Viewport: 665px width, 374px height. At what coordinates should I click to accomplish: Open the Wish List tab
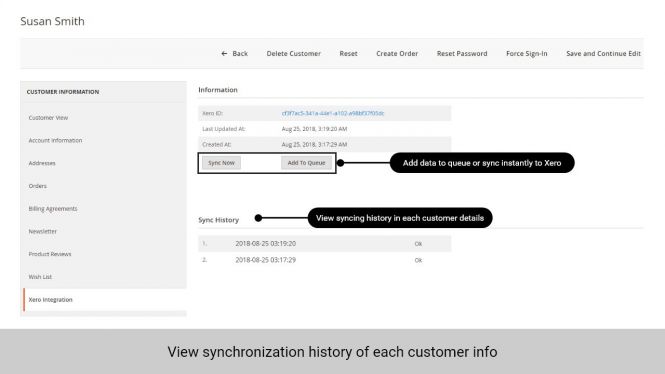click(40, 277)
